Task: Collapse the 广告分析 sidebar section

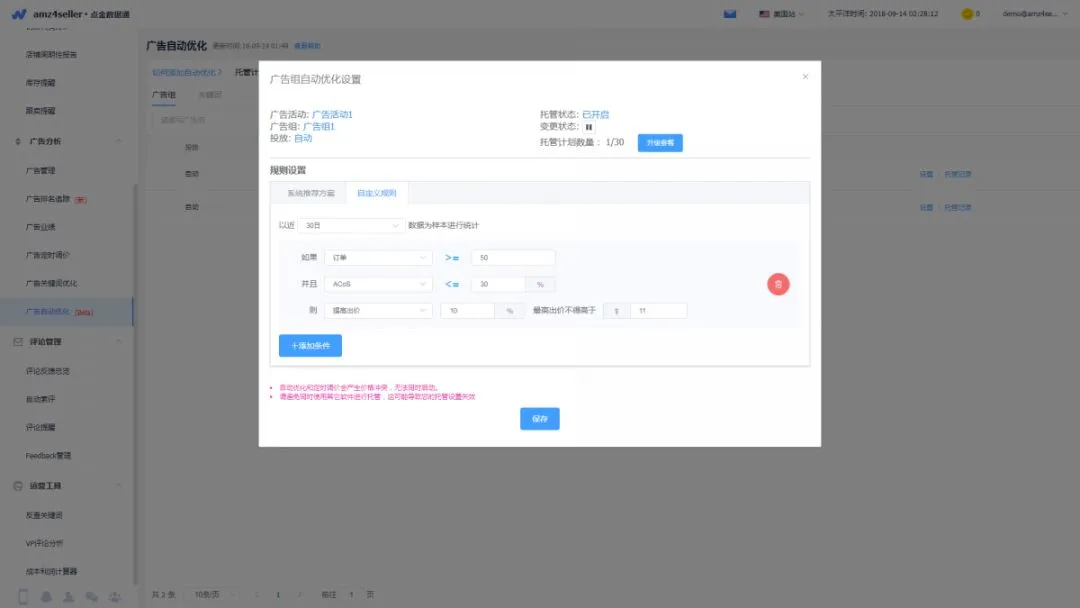Action: pos(118,141)
